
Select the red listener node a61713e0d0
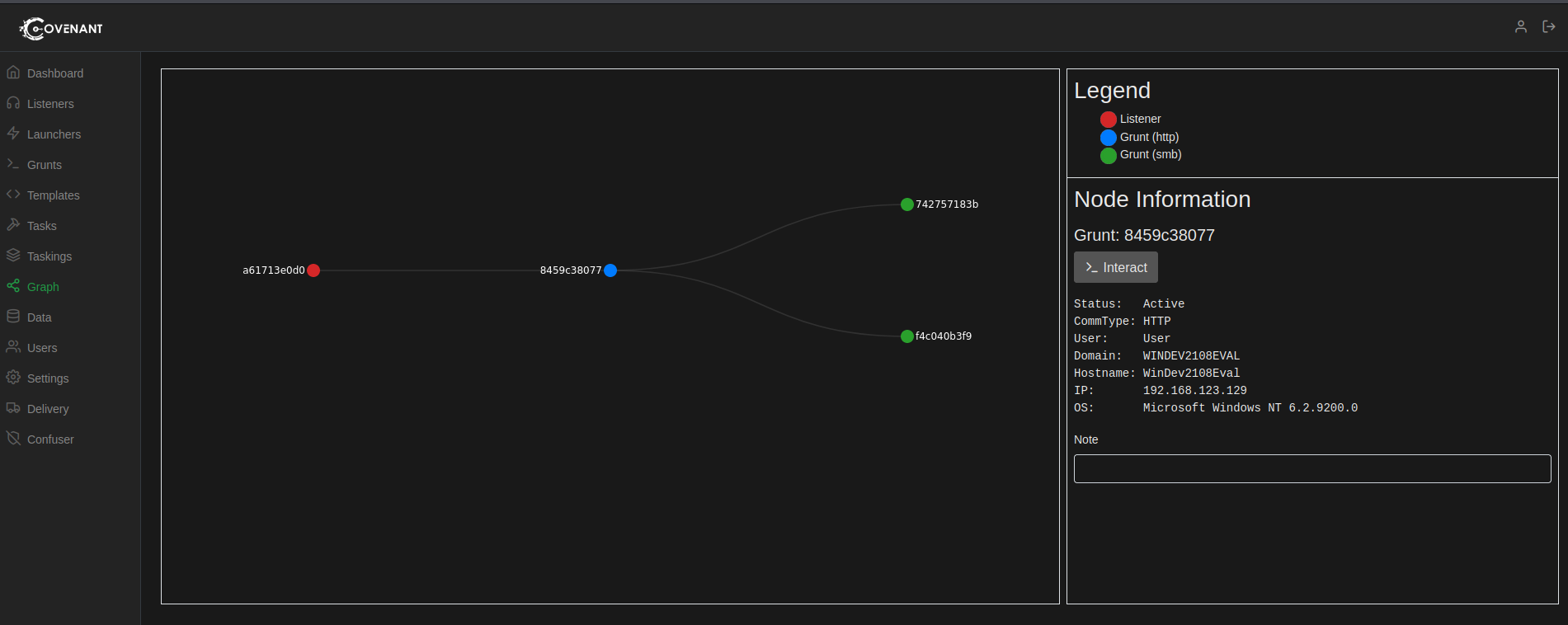pyautogui.click(x=313, y=270)
